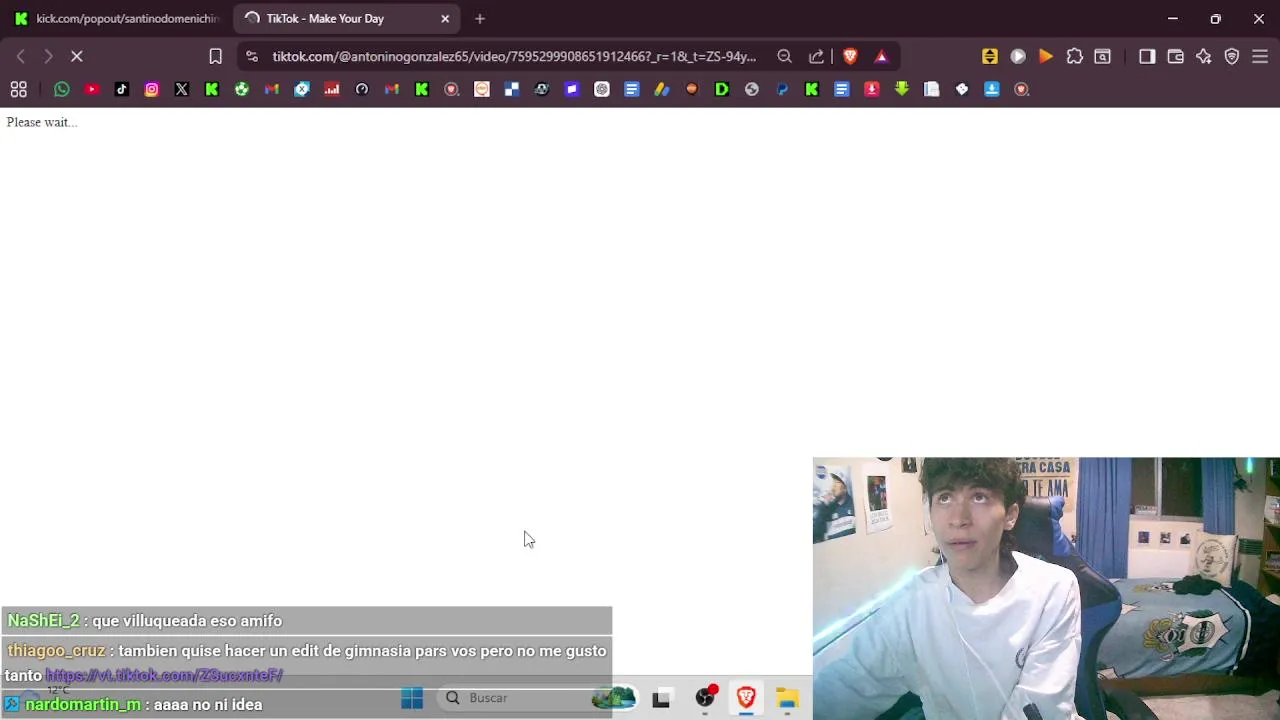Open the Brave browser taskbar icon
This screenshot has height=720, width=1280.
(x=746, y=698)
